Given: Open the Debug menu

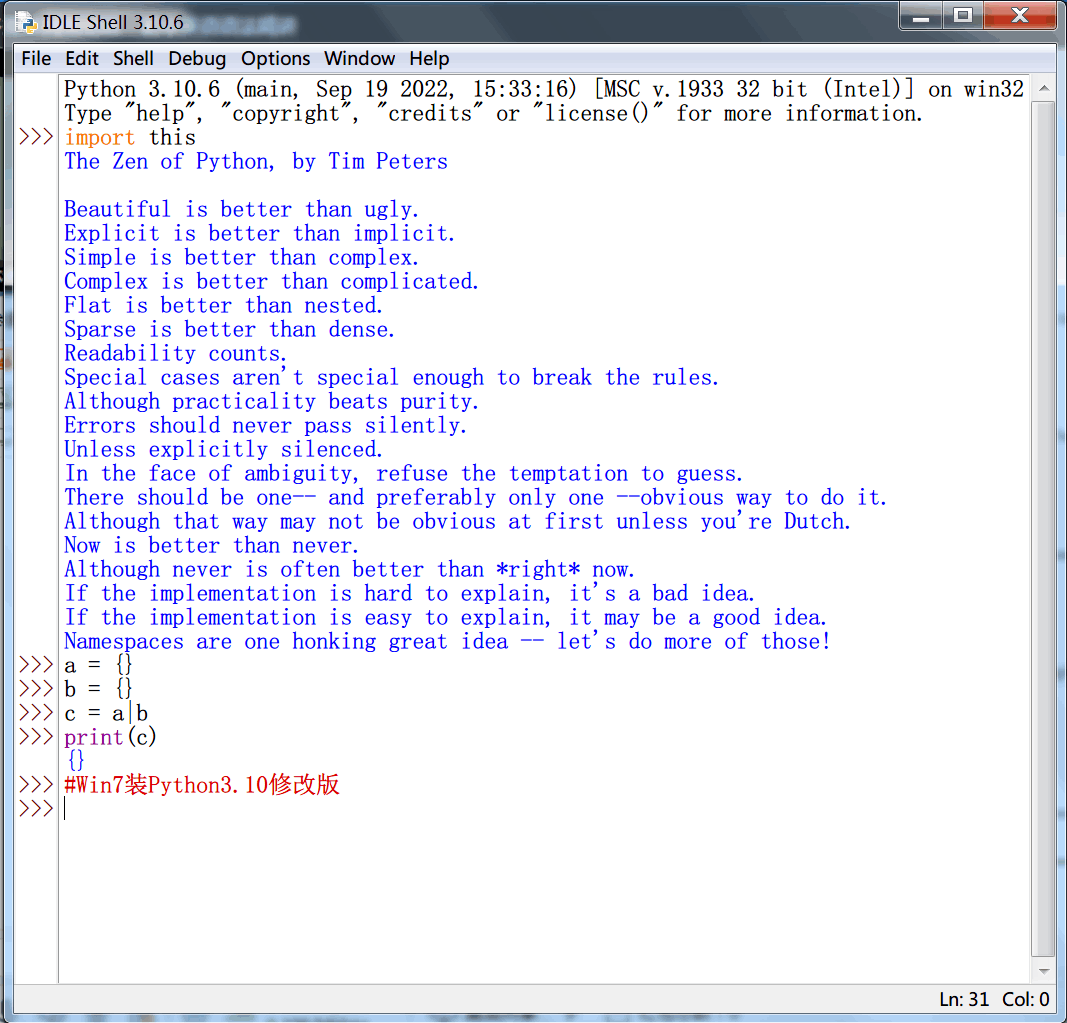Looking at the screenshot, I should [x=197, y=59].
